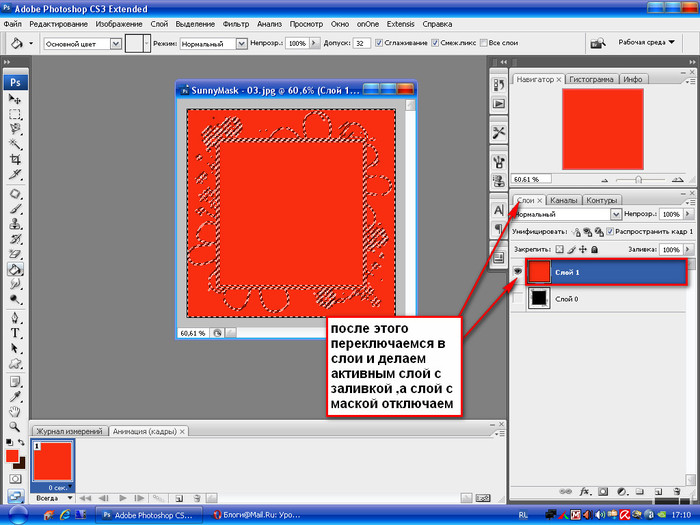Select the Crop tool

[x=15, y=159]
